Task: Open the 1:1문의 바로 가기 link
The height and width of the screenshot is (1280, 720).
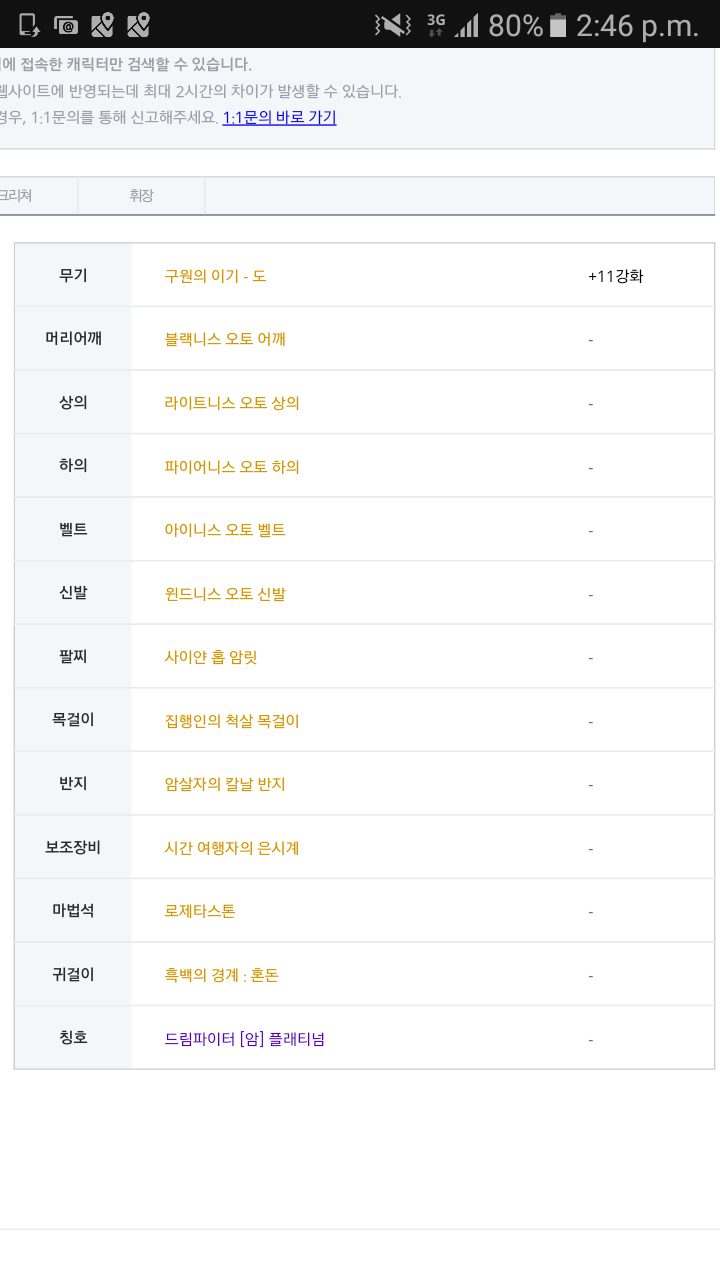Action: (279, 117)
